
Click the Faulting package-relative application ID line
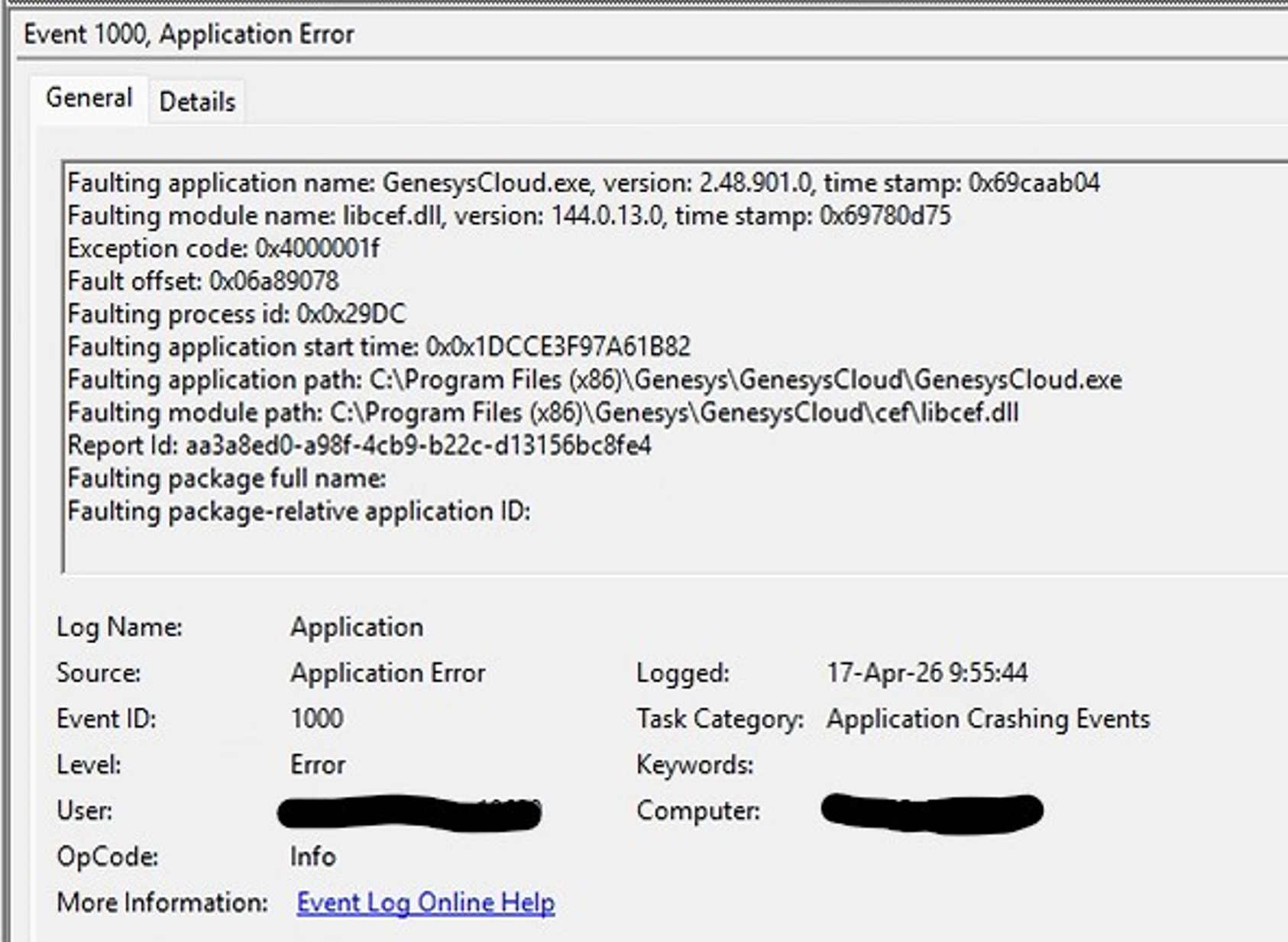pyautogui.click(x=299, y=511)
